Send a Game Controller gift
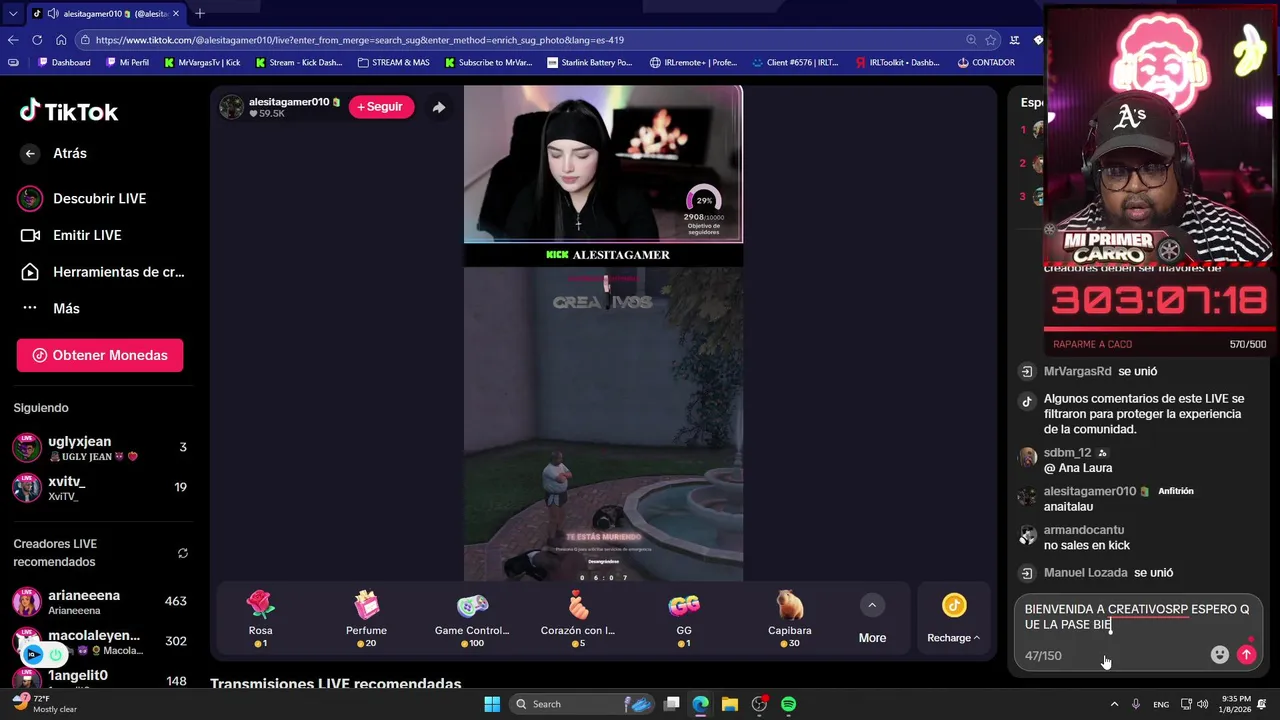The width and height of the screenshot is (1280, 720). 472,618
